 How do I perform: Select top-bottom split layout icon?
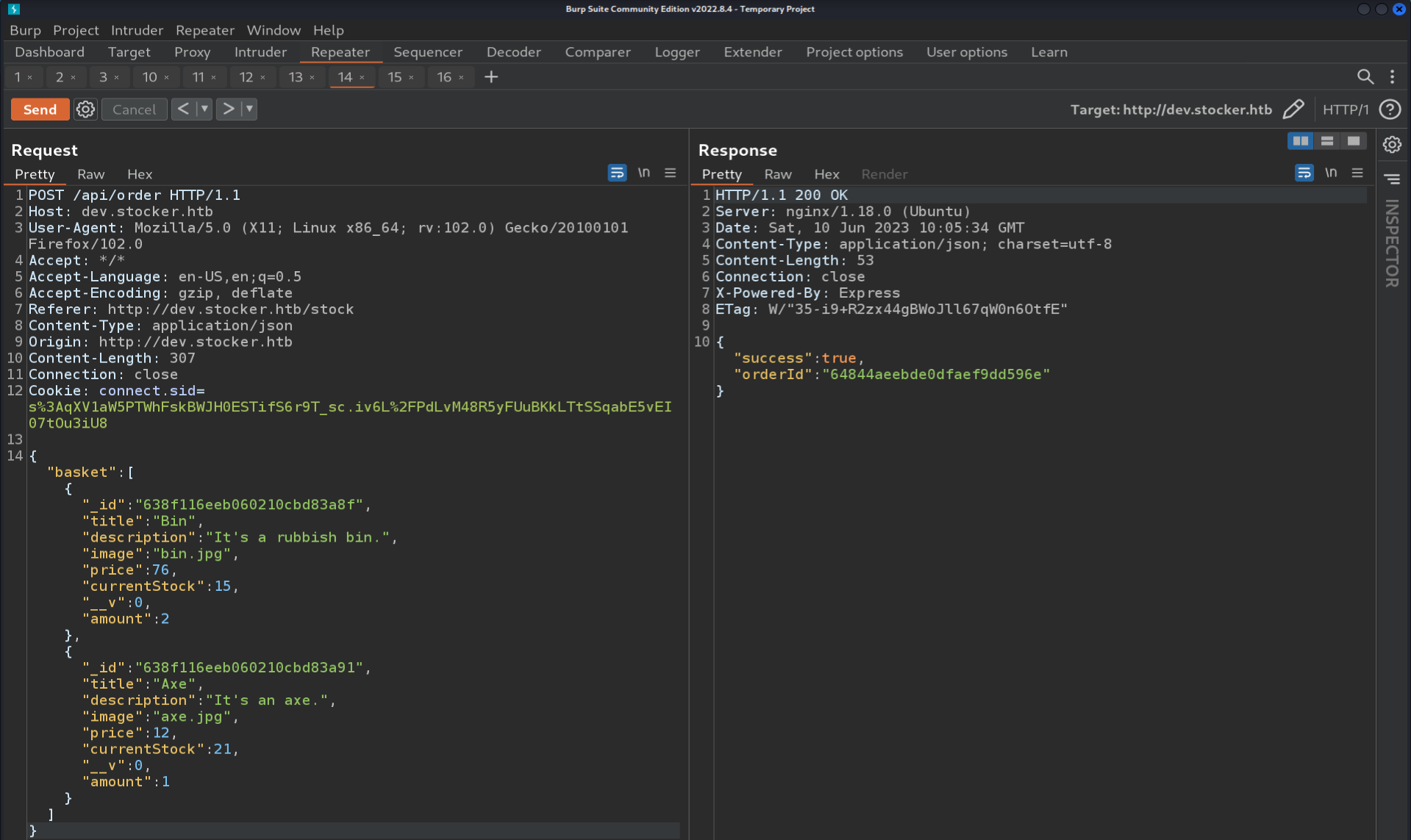(1326, 141)
